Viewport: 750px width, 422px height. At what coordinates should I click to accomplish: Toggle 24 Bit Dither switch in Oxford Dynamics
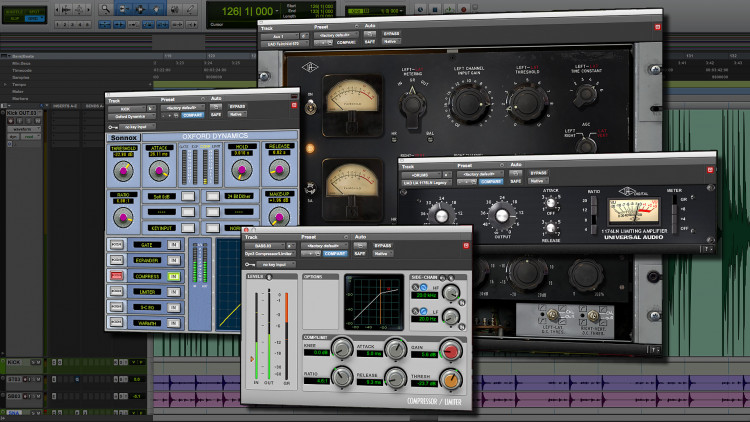coord(213,196)
